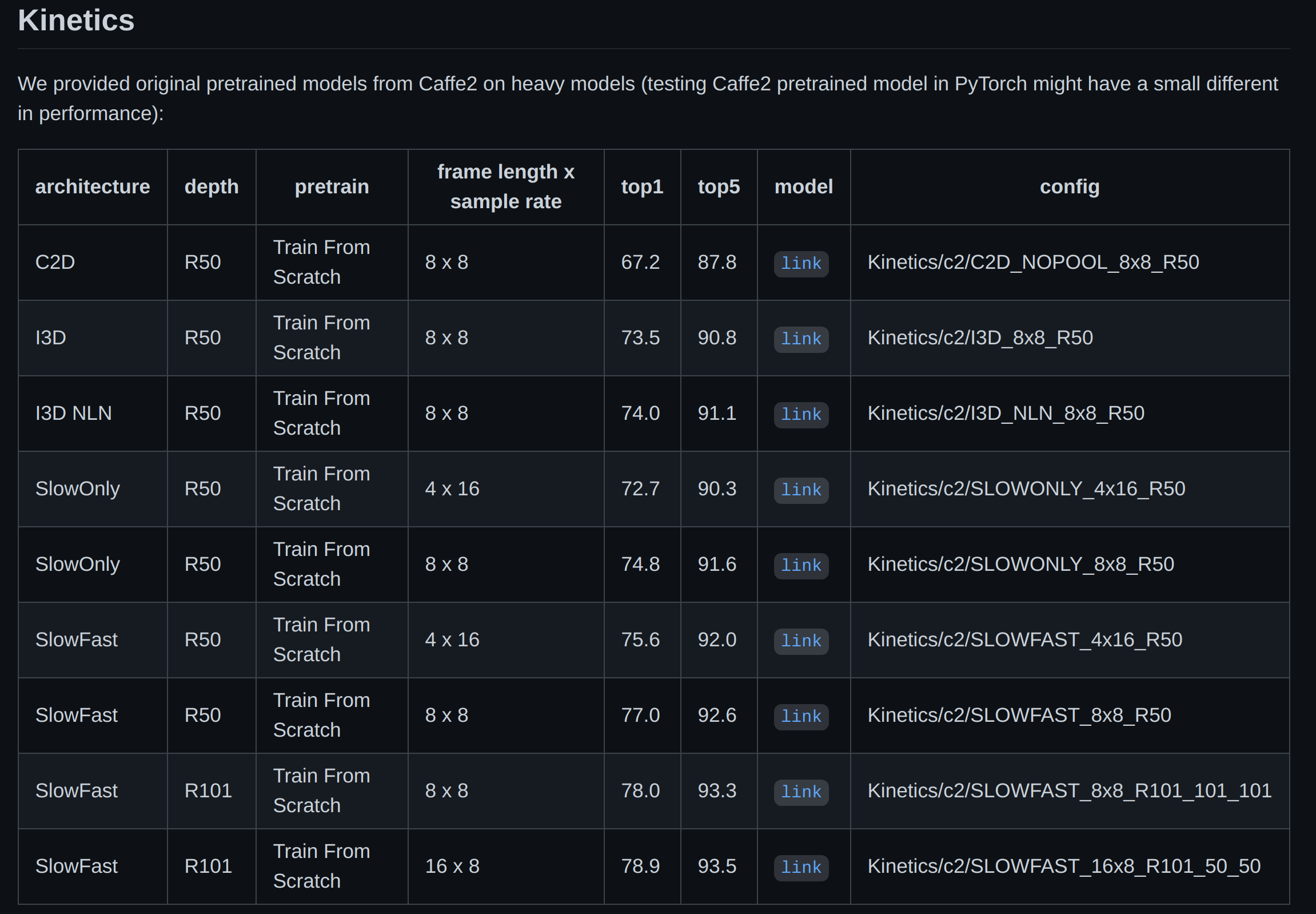The width and height of the screenshot is (1316, 914).
Task: Click the SLOWFAST_8x8_R101_101_101 config text
Action: coord(1068,791)
